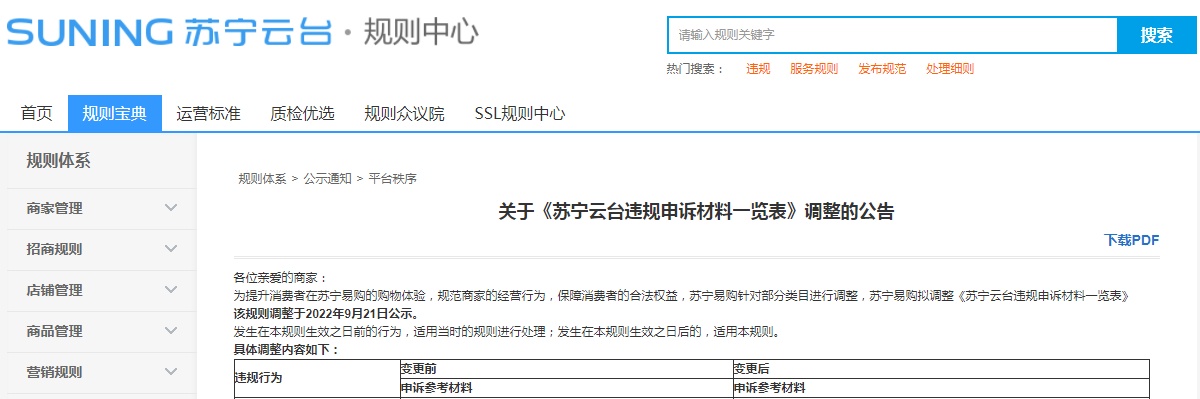Click the 搜索 search button

pyautogui.click(x=1157, y=35)
